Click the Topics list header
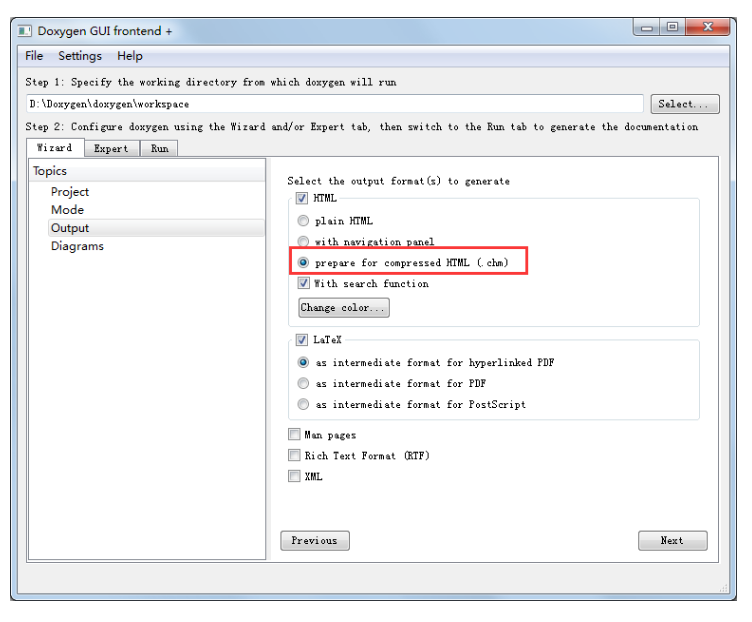This screenshot has width=752, height=622. [147, 171]
